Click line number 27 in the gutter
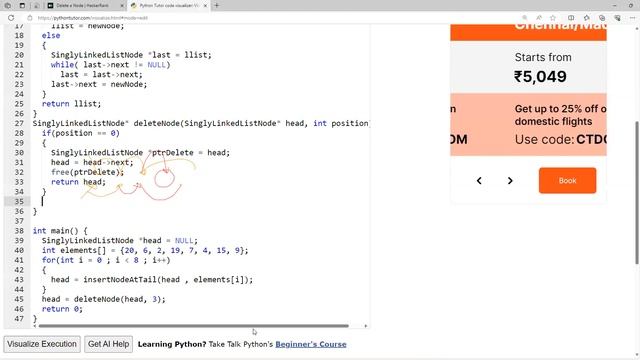The image size is (640, 360). click(x=19, y=123)
